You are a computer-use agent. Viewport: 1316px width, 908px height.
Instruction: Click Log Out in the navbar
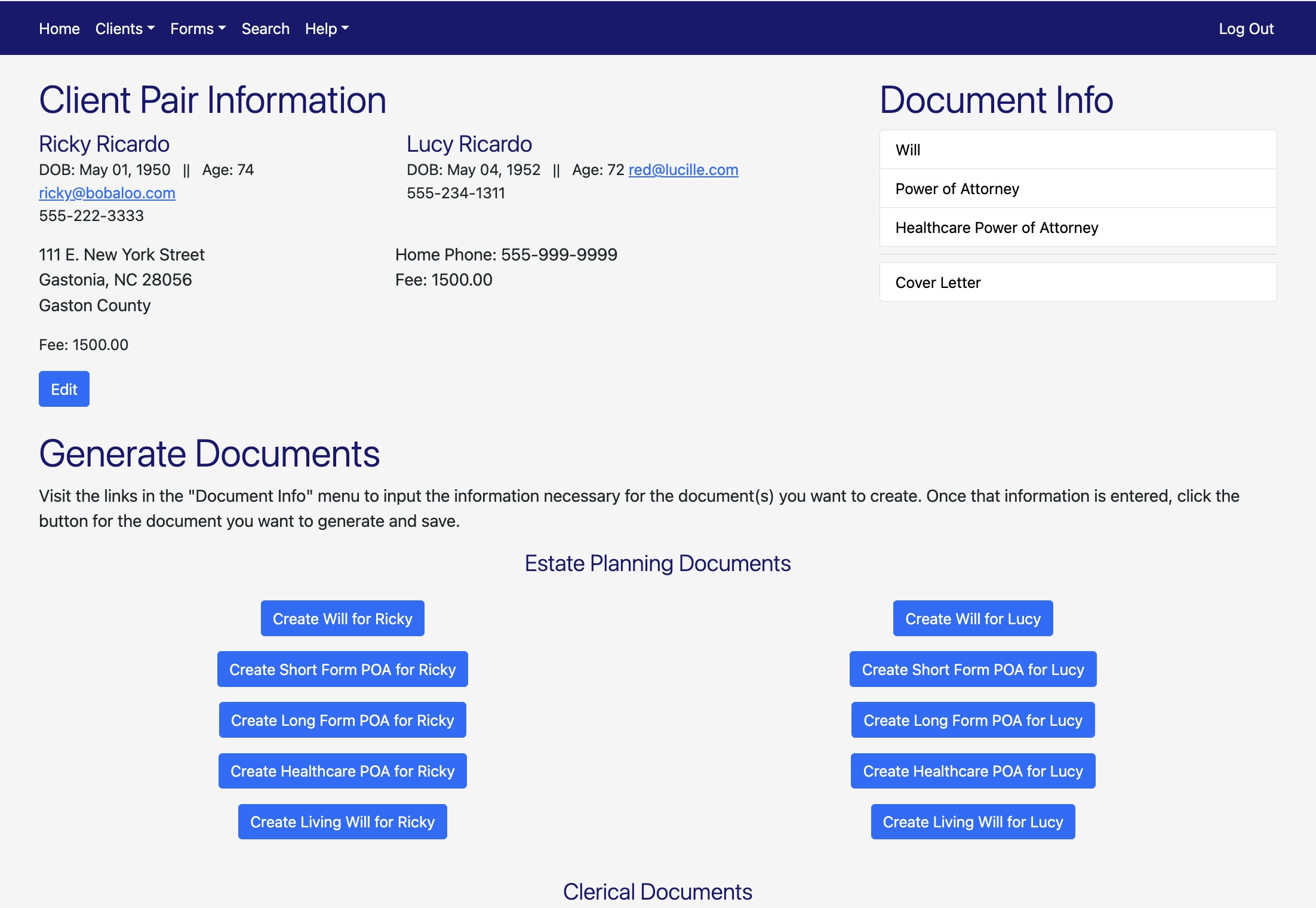1246,29
